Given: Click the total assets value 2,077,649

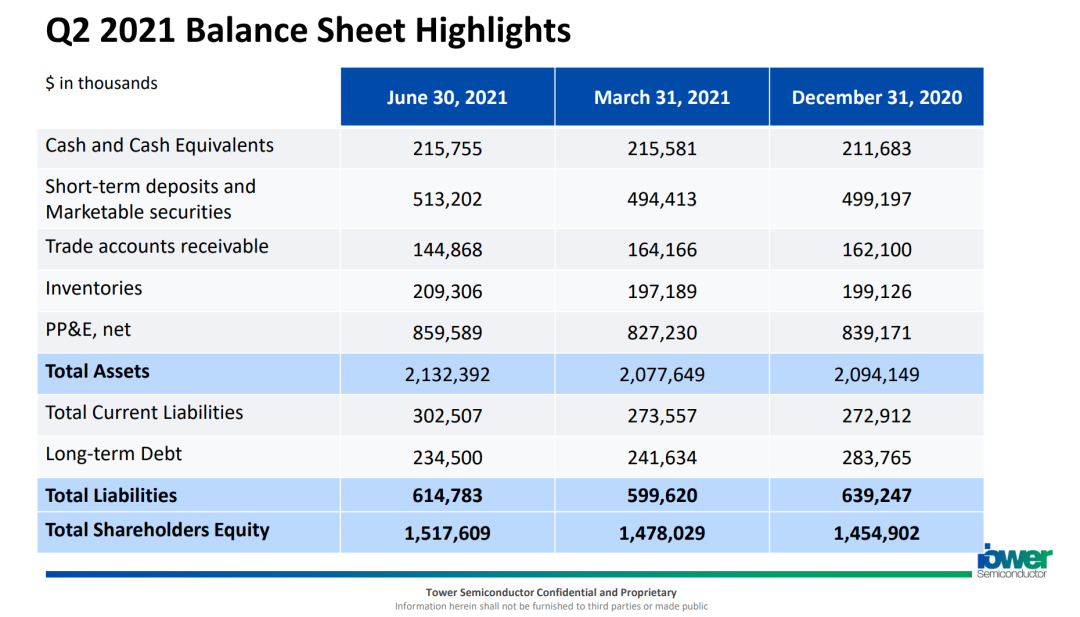Looking at the screenshot, I should pyautogui.click(x=662, y=375).
